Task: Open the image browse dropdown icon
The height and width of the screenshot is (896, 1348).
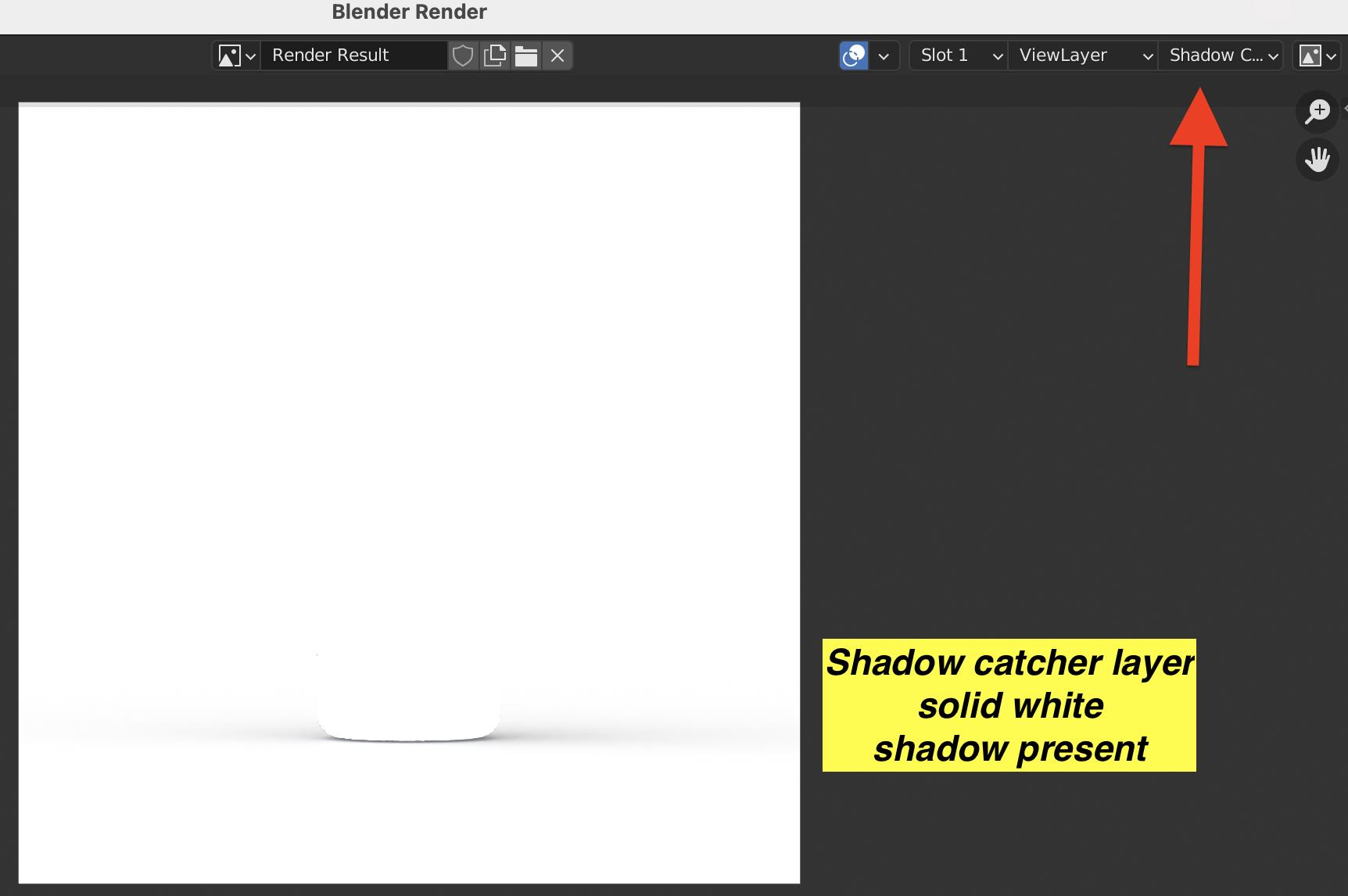Action: 236,56
